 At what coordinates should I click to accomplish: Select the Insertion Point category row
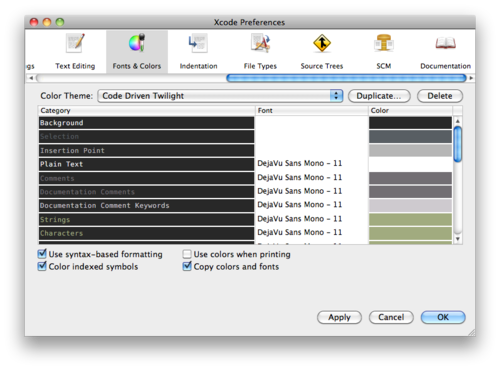click(x=146, y=150)
